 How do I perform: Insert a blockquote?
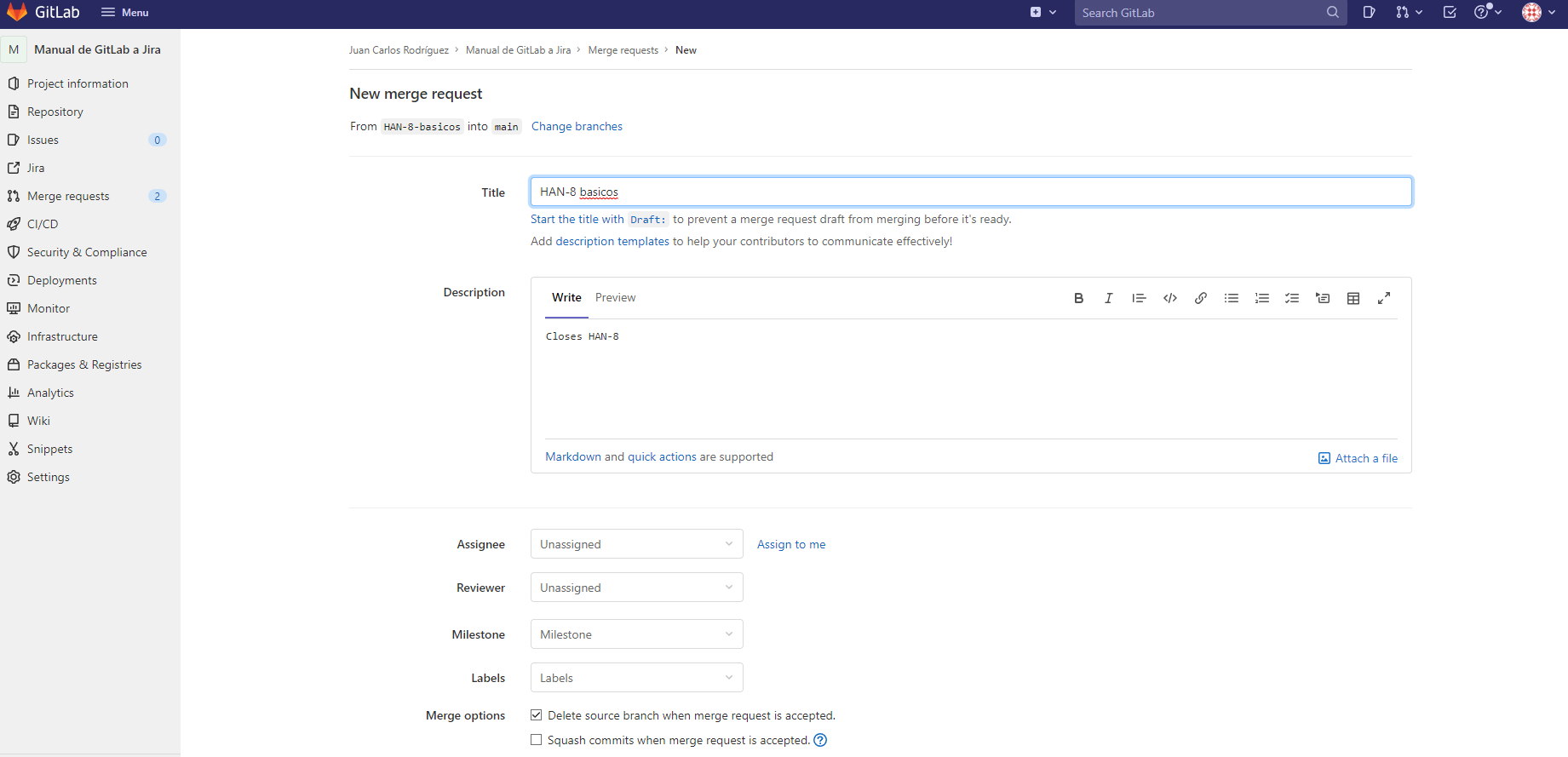pos(1139,298)
